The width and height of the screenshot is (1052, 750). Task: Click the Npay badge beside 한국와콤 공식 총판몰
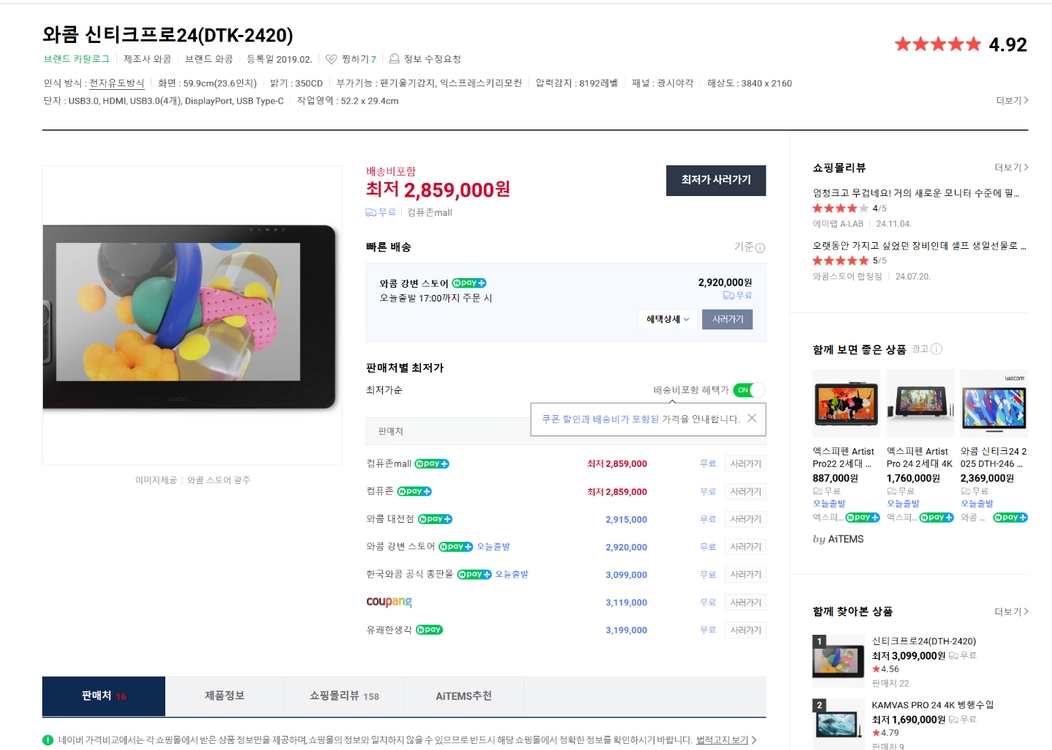click(x=474, y=574)
